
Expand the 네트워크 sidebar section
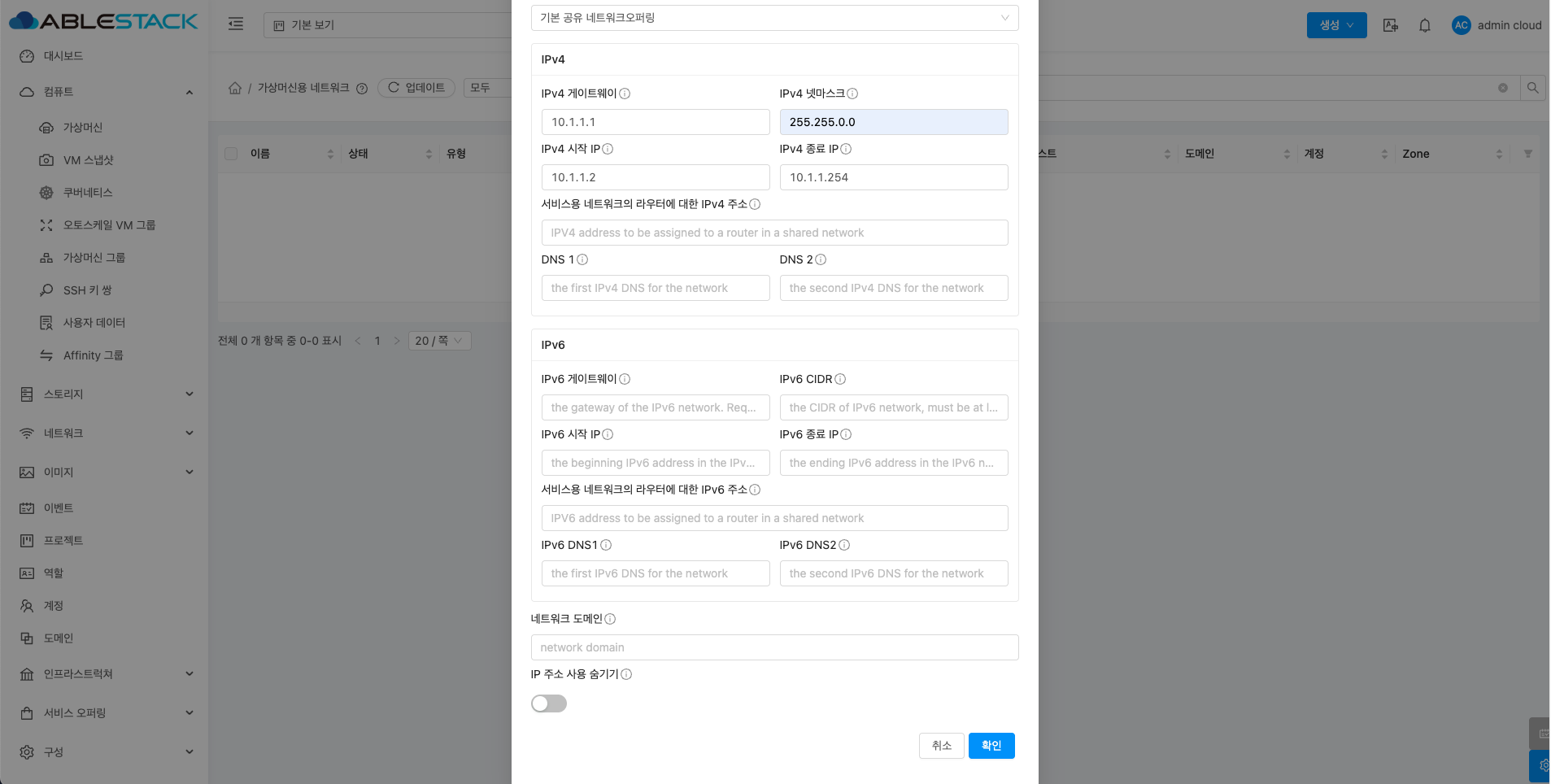106,433
